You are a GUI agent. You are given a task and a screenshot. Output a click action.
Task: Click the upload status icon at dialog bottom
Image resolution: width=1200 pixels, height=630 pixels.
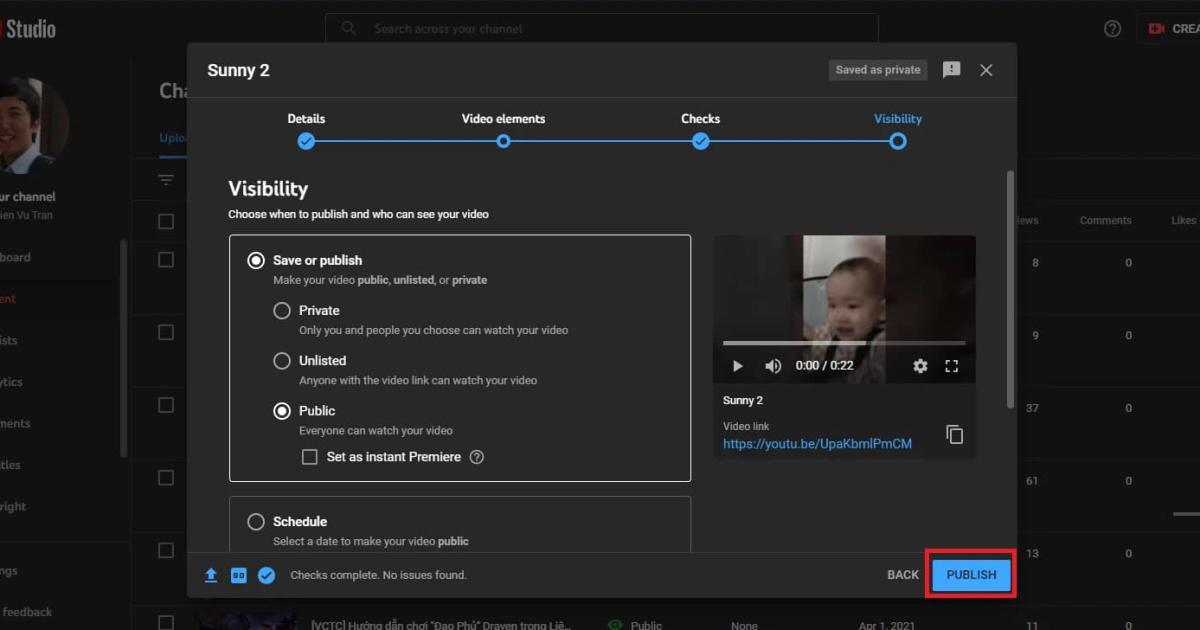210,575
